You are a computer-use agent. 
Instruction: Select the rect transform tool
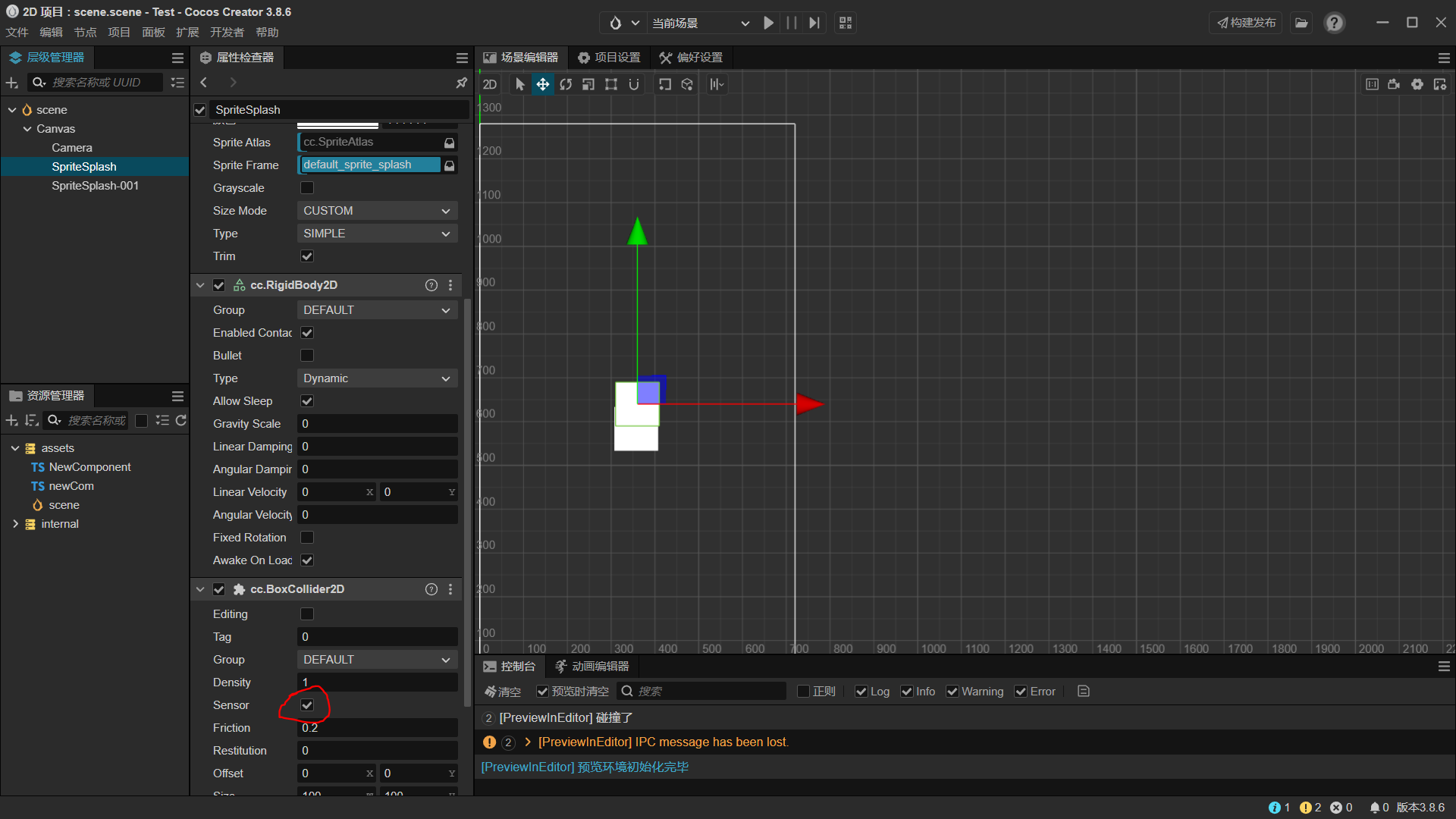611,84
